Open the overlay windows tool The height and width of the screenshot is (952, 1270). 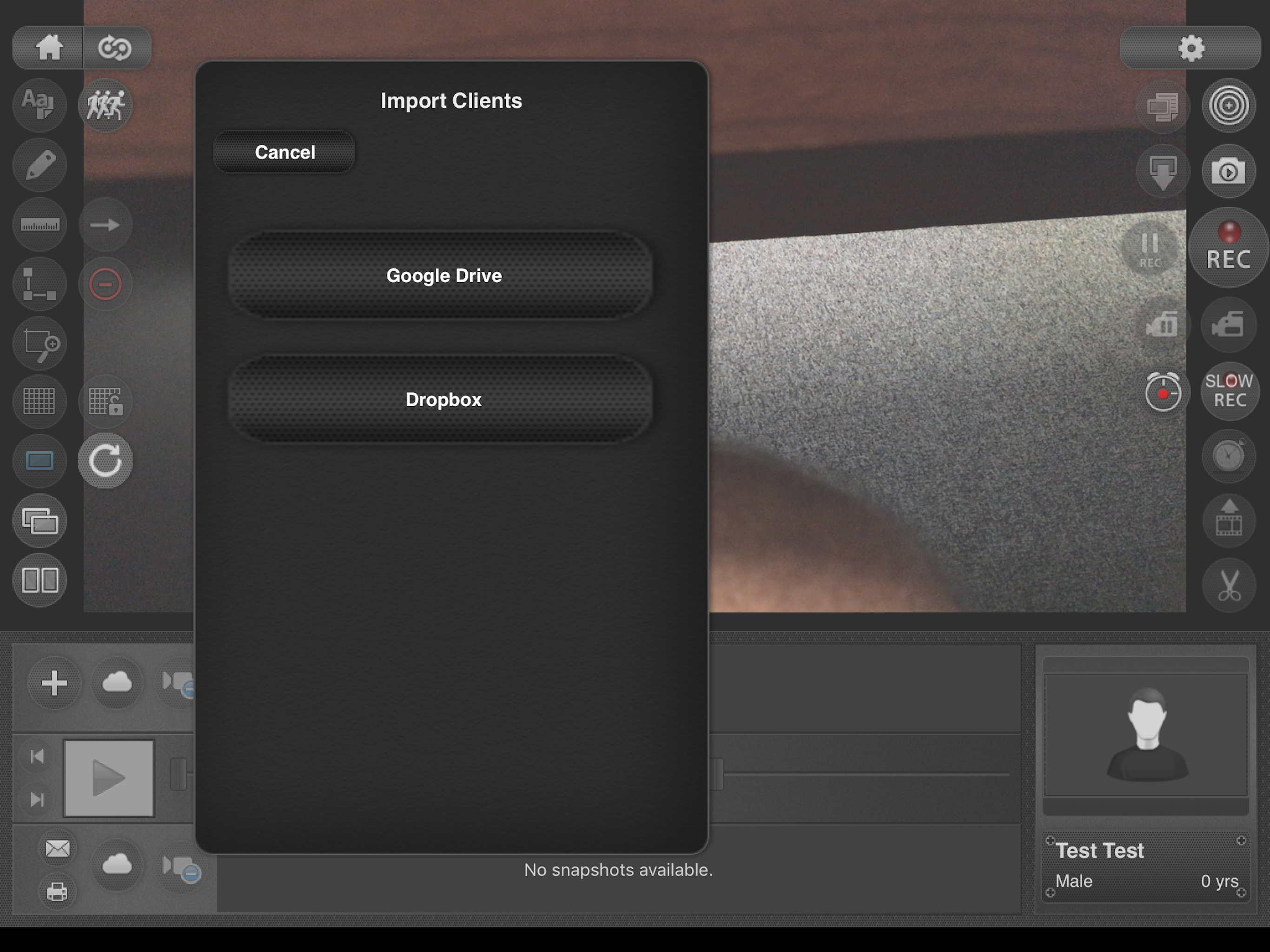click(39, 521)
